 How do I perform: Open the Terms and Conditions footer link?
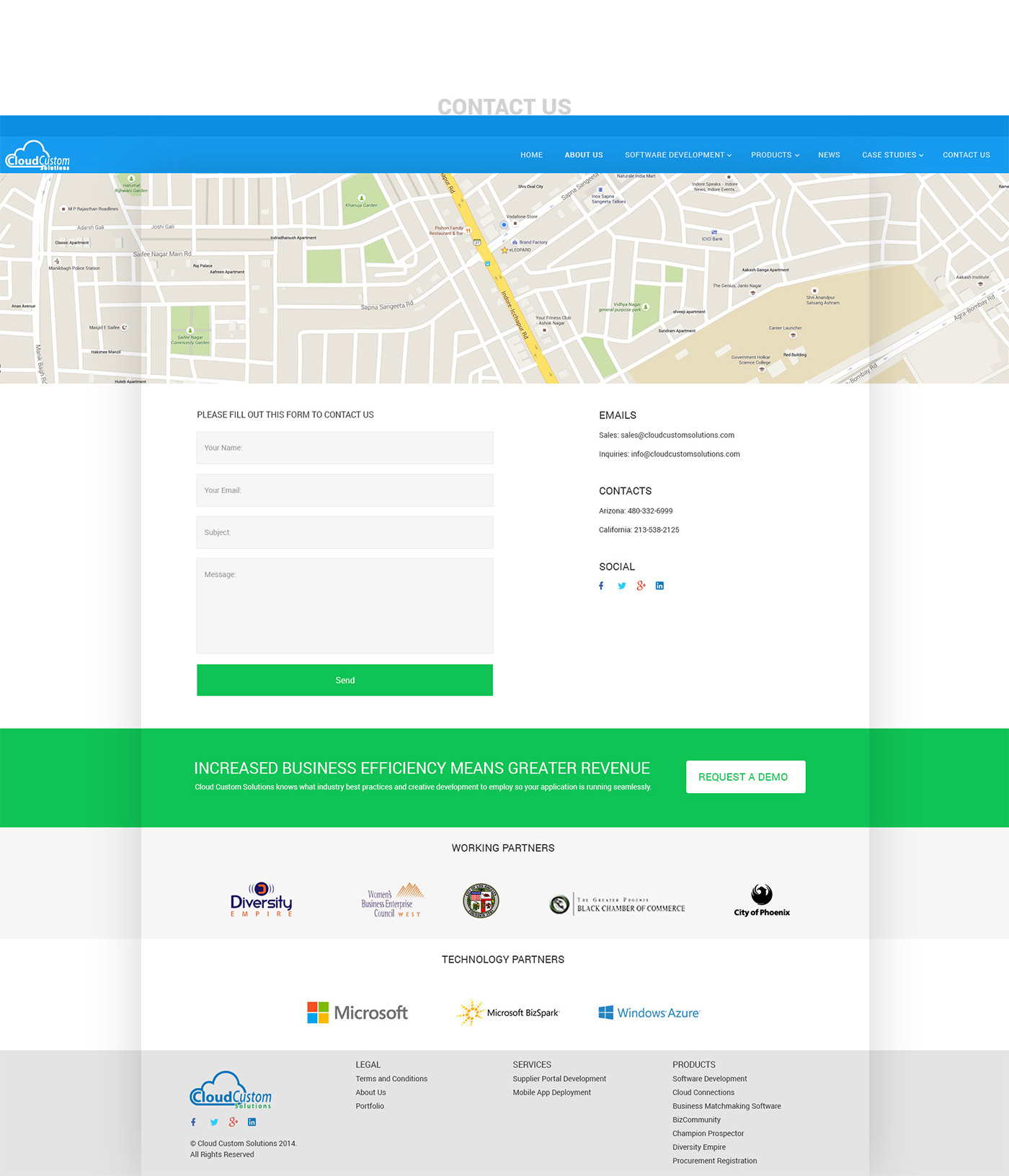click(391, 1079)
